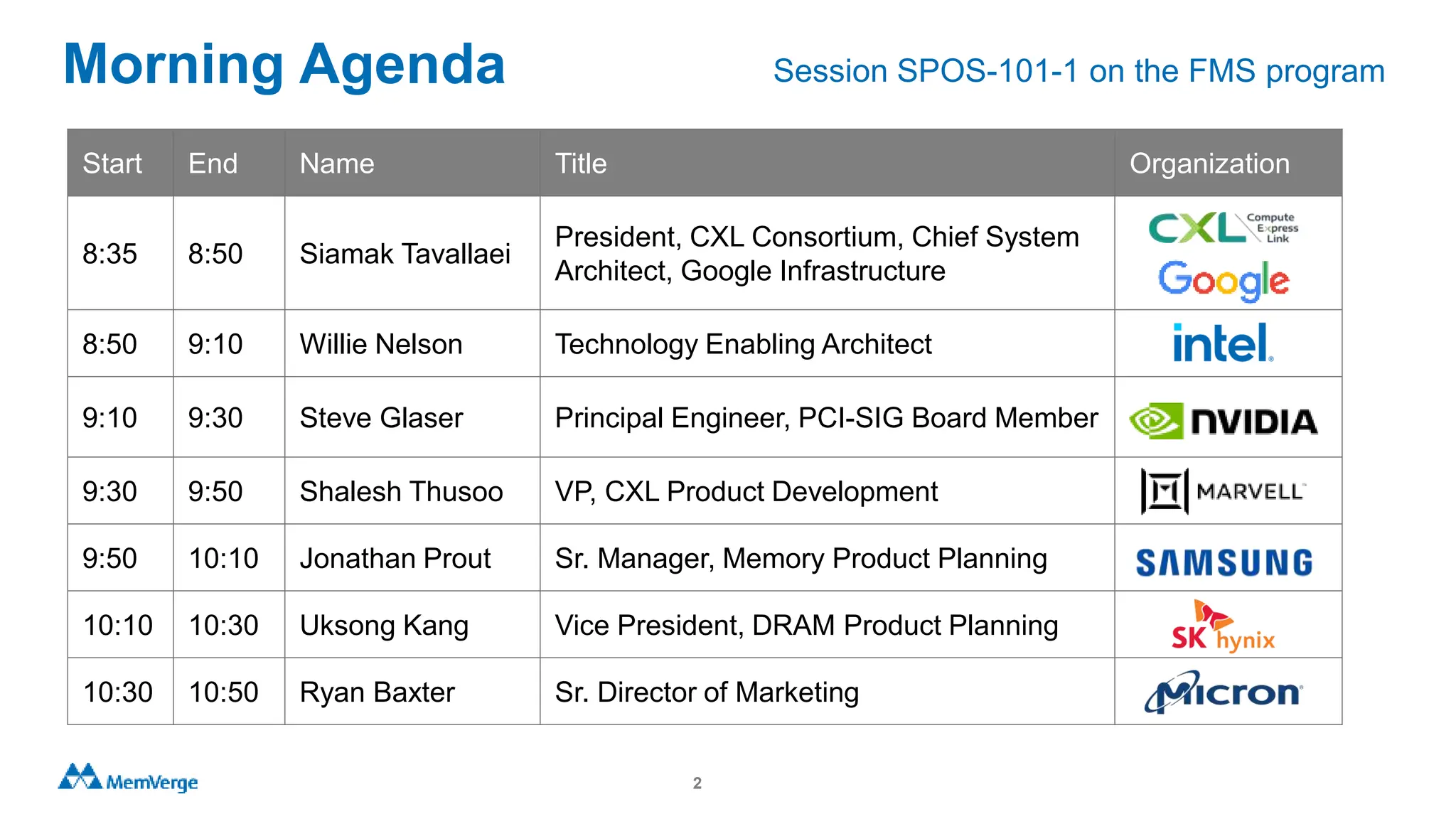
Task: Click the SK hynix logo
Action: click(x=1224, y=626)
